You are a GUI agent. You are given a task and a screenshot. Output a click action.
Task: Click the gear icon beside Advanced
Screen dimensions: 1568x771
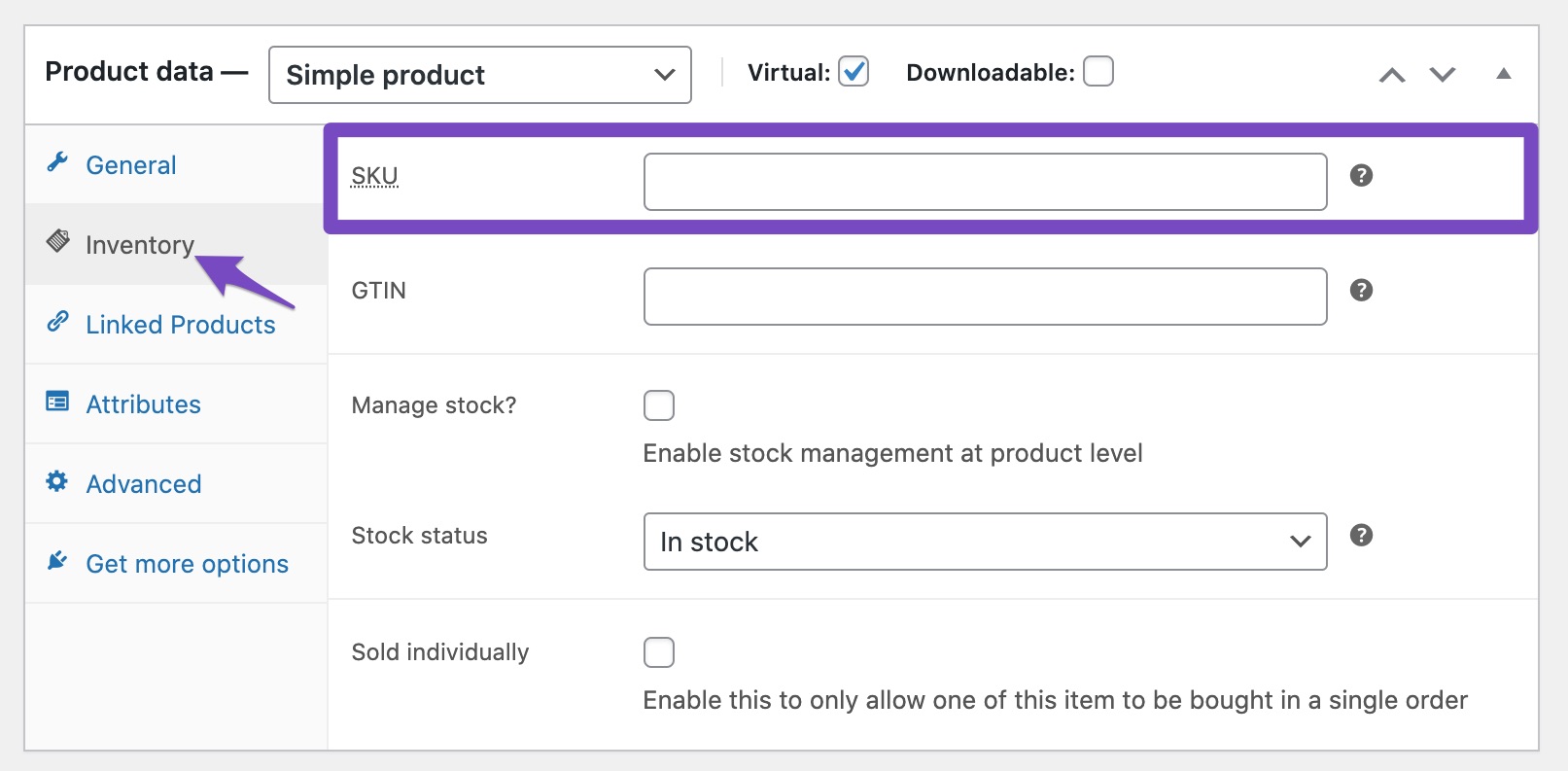click(57, 481)
